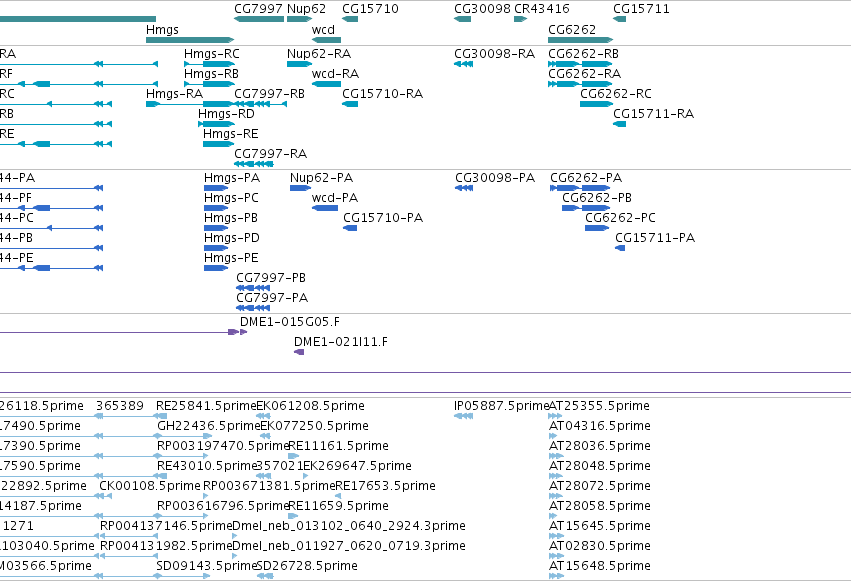Image resolution: width=851 pixels, height=581 pixels.
Task: Select the AT28058.5prime EST label
Action: pos(600,507)
